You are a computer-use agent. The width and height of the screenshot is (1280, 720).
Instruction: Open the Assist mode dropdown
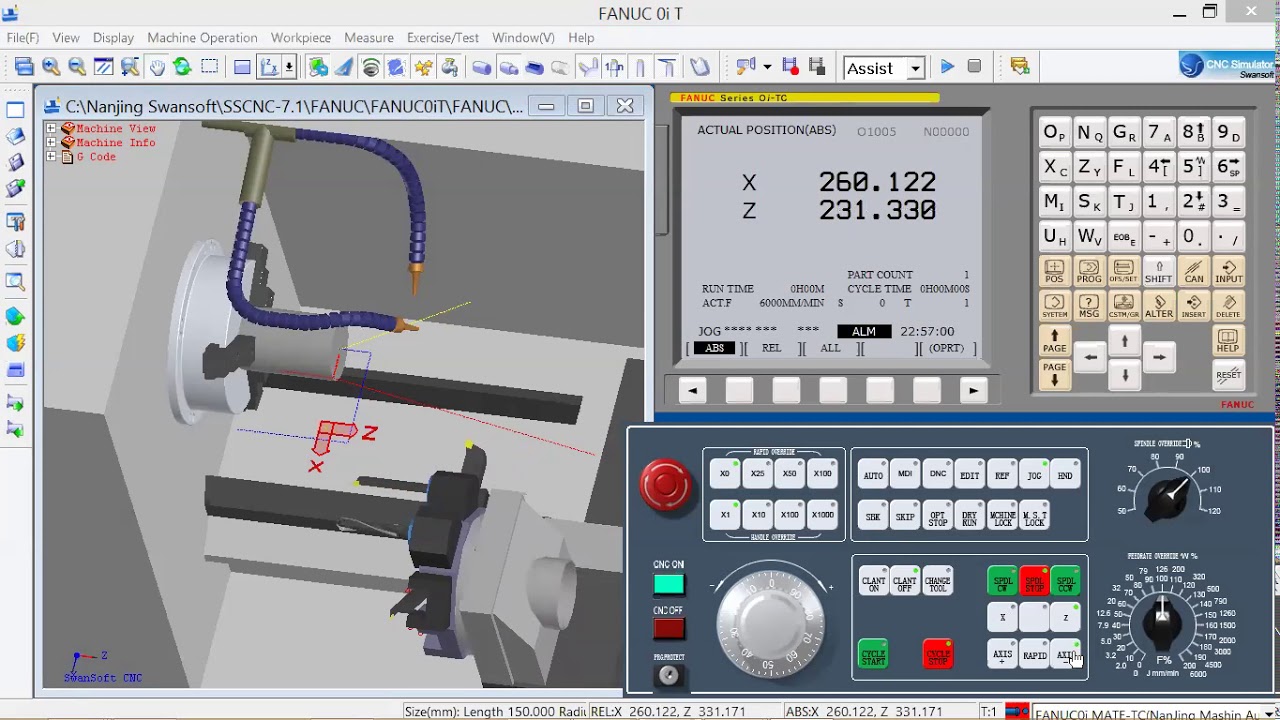[915, 68]
